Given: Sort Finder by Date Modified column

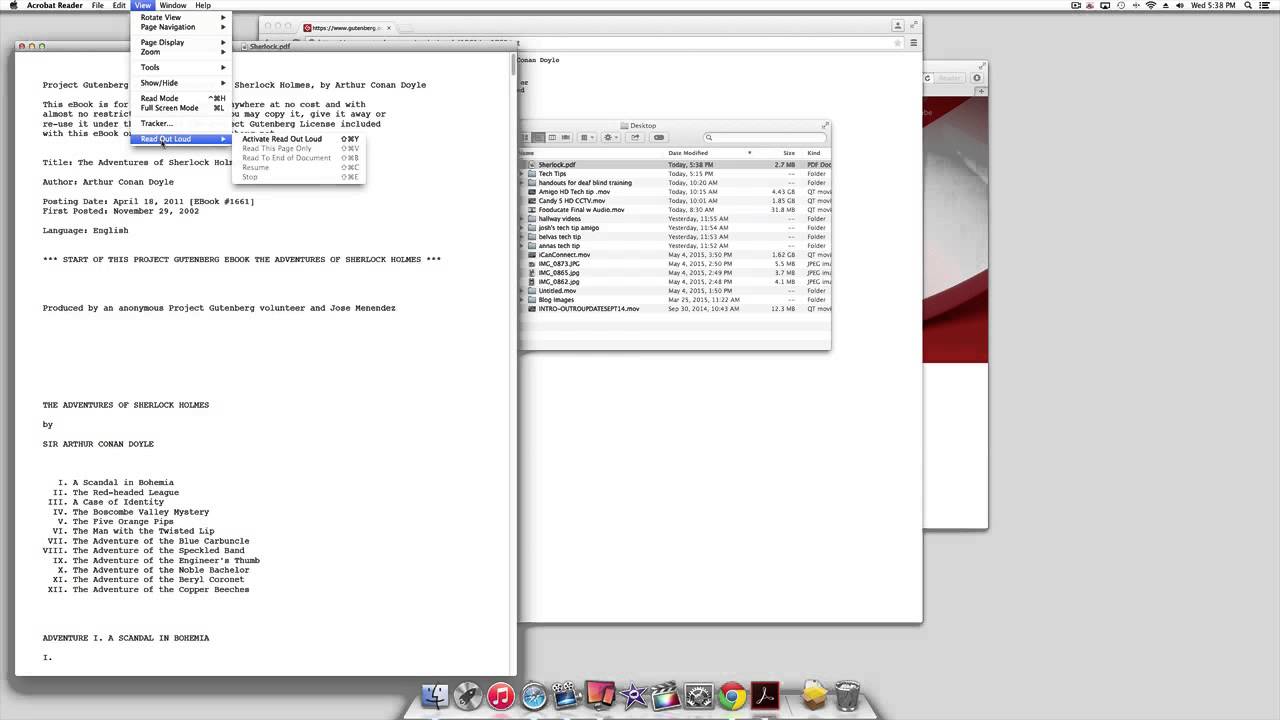Looking at the screenshot, I should click(710, 153).
